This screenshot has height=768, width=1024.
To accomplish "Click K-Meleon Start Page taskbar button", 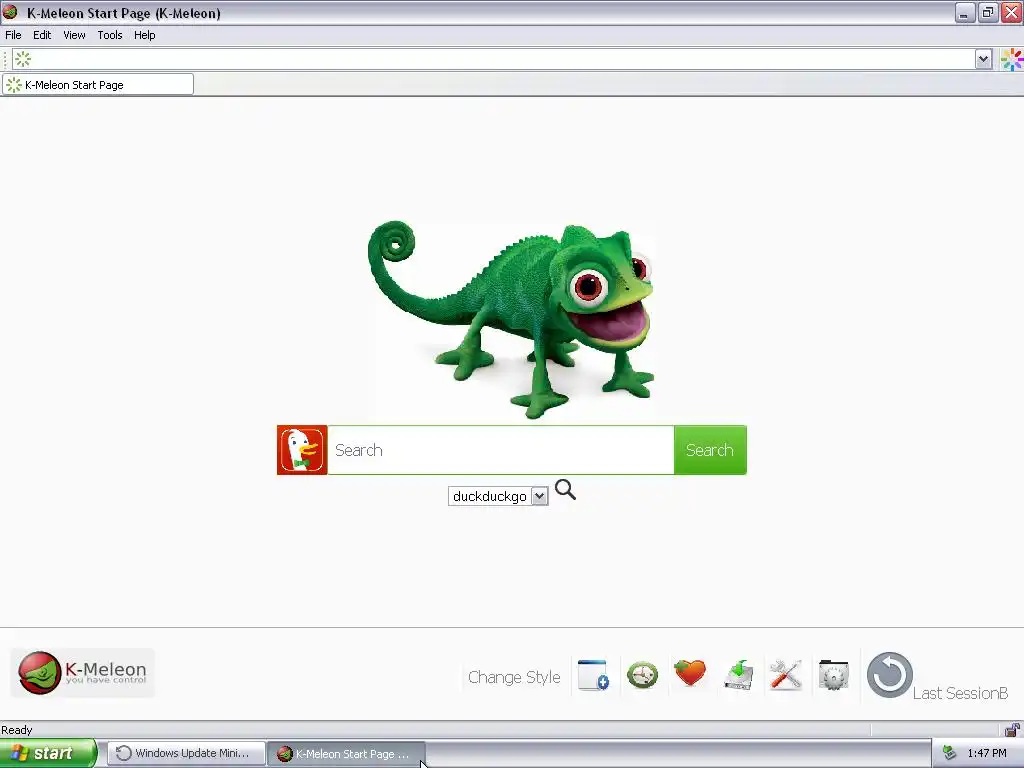I will pyautogui.click(x=346, y=754).
